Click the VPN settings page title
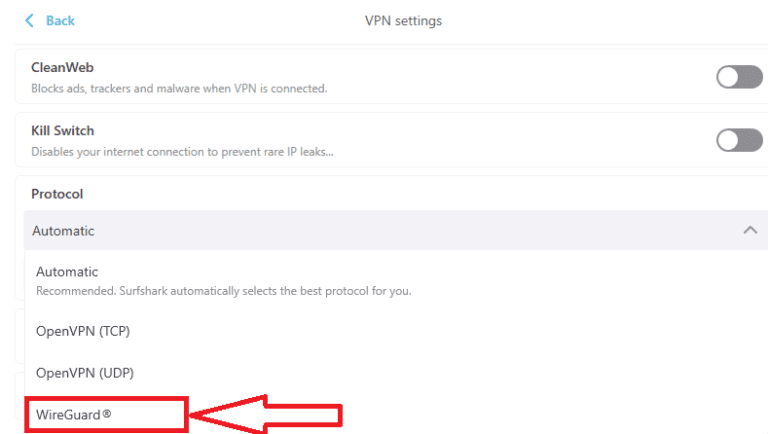 coord(404,21)
